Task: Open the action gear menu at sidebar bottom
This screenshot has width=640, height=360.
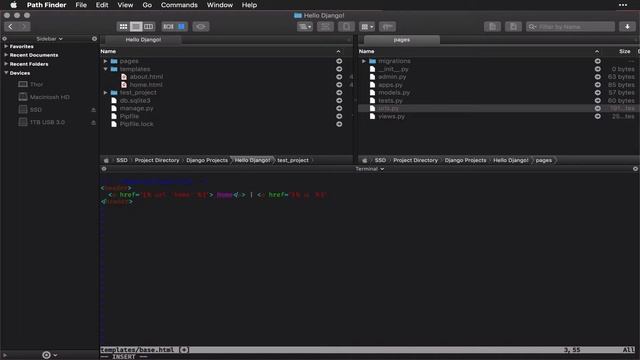Action: pyautogui.click(x=49, y=355)
